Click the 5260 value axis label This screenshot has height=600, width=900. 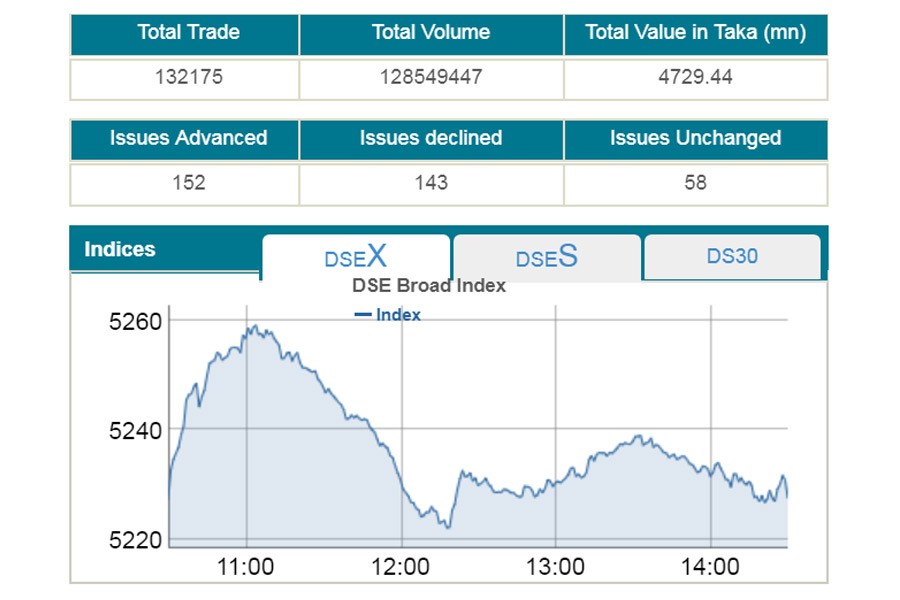point(135,322)
